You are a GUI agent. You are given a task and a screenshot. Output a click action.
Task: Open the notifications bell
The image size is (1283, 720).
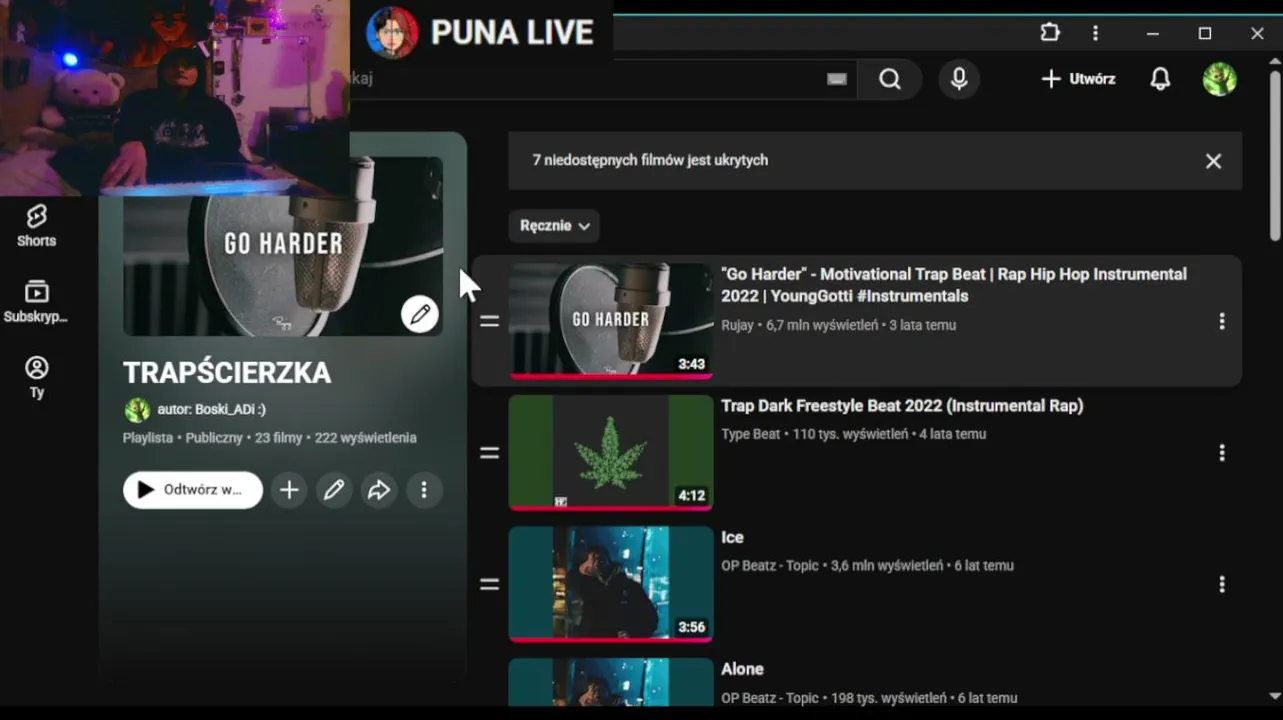point(1160,79)
